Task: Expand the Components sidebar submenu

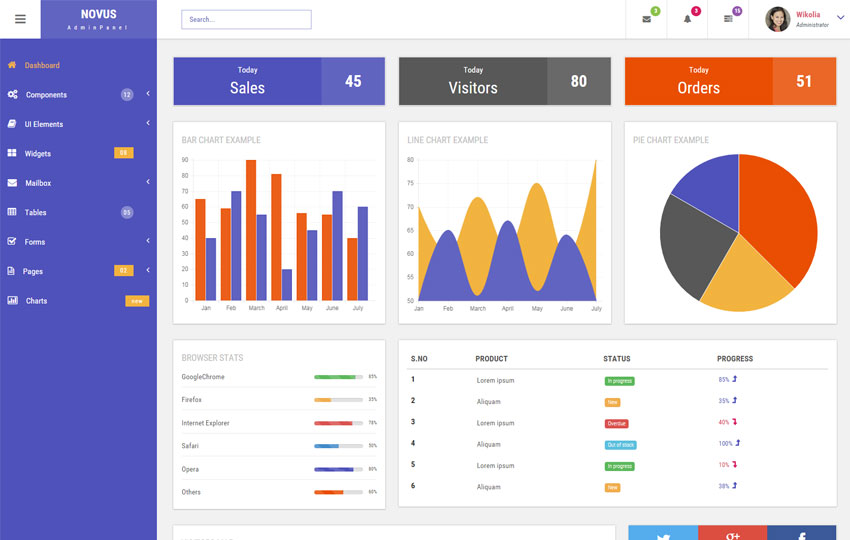Action: 148,94
